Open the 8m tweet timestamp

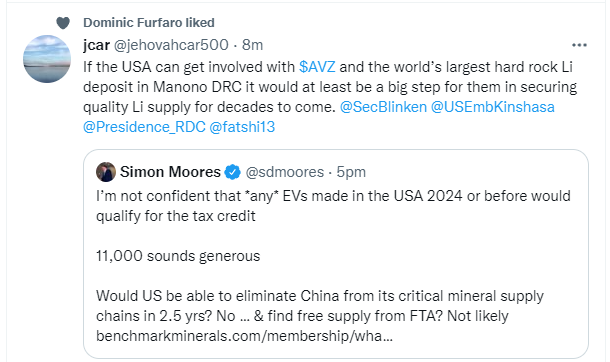[x=252, y=45]
